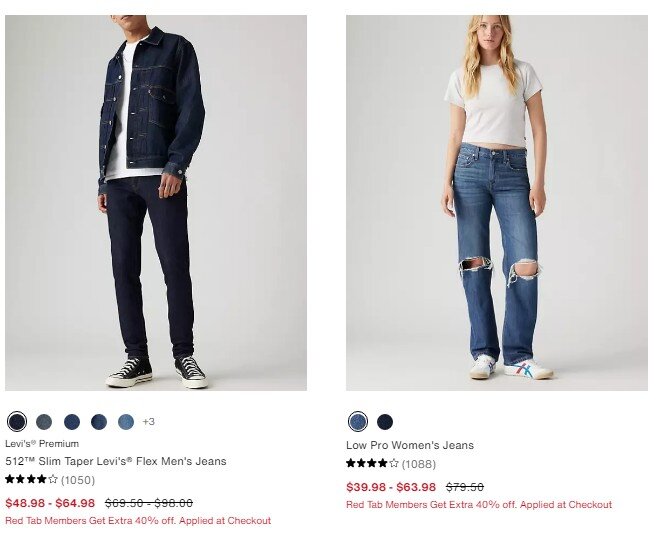Open the men's 512 Slim Taper jeans photo
This screenshot has width=658, height=541.
coord(156,203)
